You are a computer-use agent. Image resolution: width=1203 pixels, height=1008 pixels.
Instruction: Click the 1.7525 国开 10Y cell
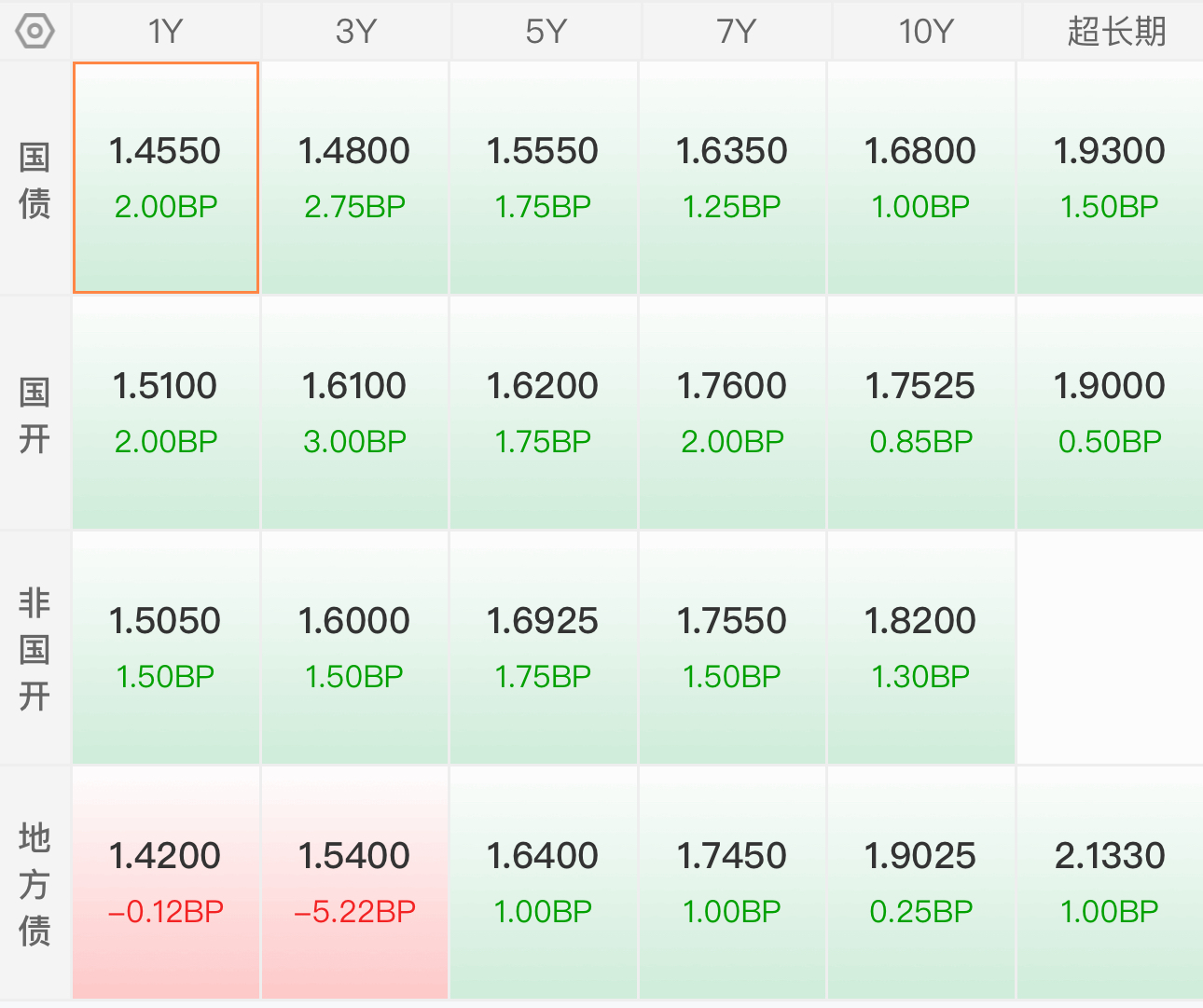point(920,413)
